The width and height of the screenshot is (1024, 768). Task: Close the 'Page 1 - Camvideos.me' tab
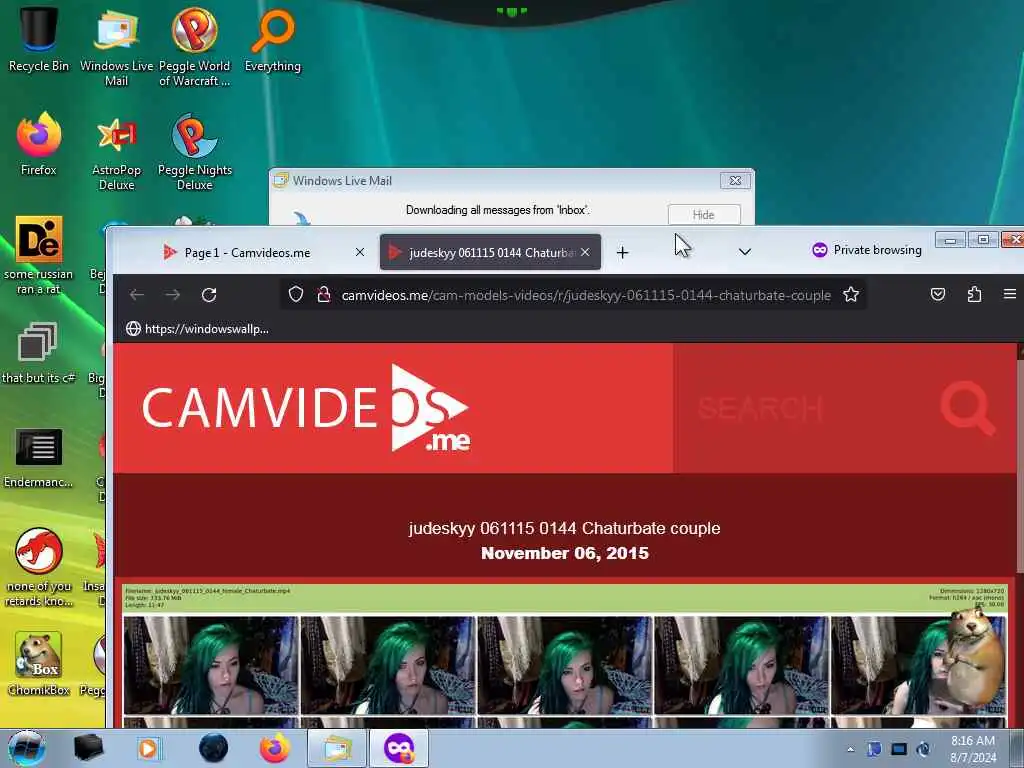[x=360, y=252]
